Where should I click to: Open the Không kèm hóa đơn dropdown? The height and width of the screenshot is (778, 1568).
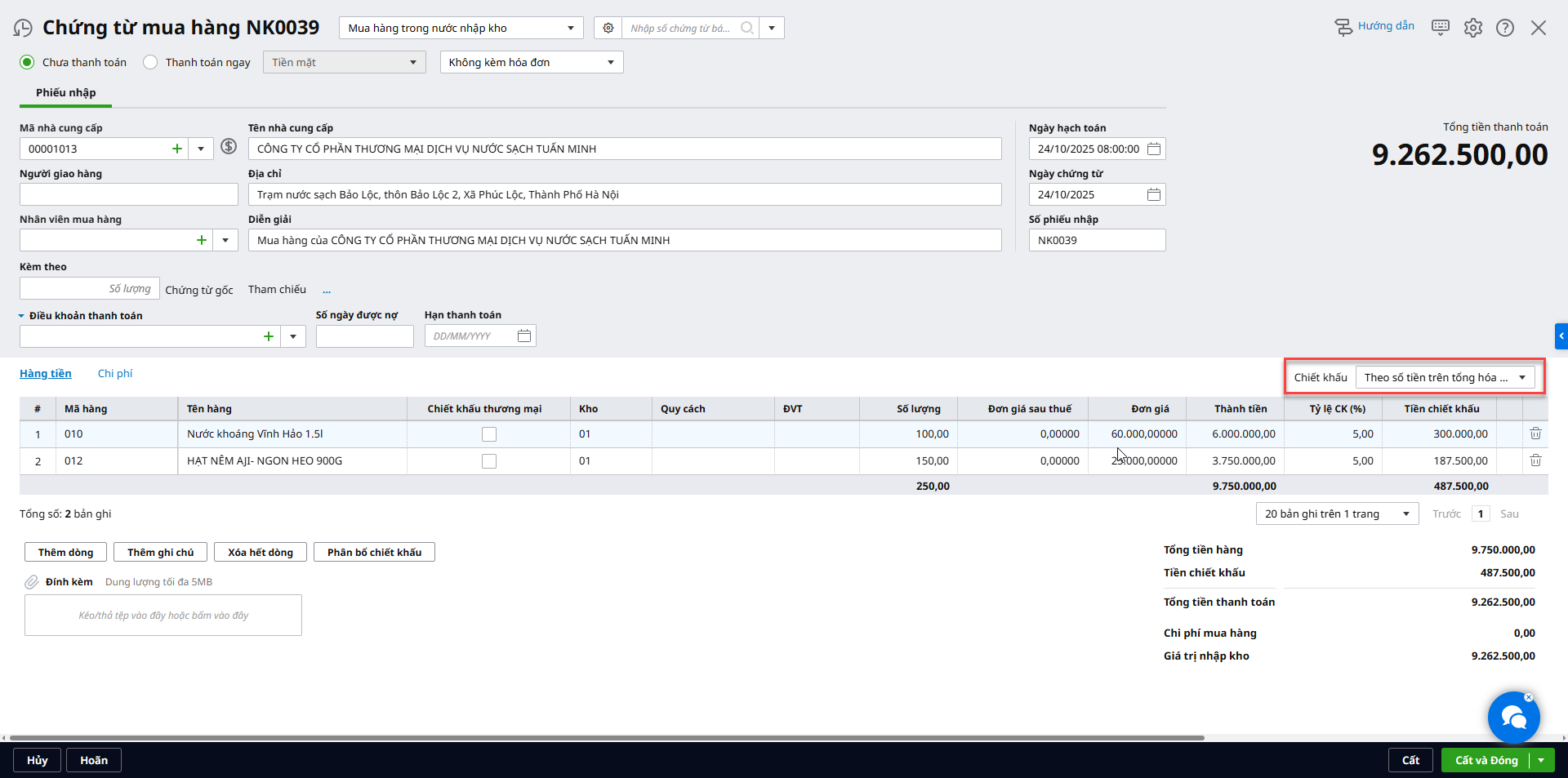531,62
